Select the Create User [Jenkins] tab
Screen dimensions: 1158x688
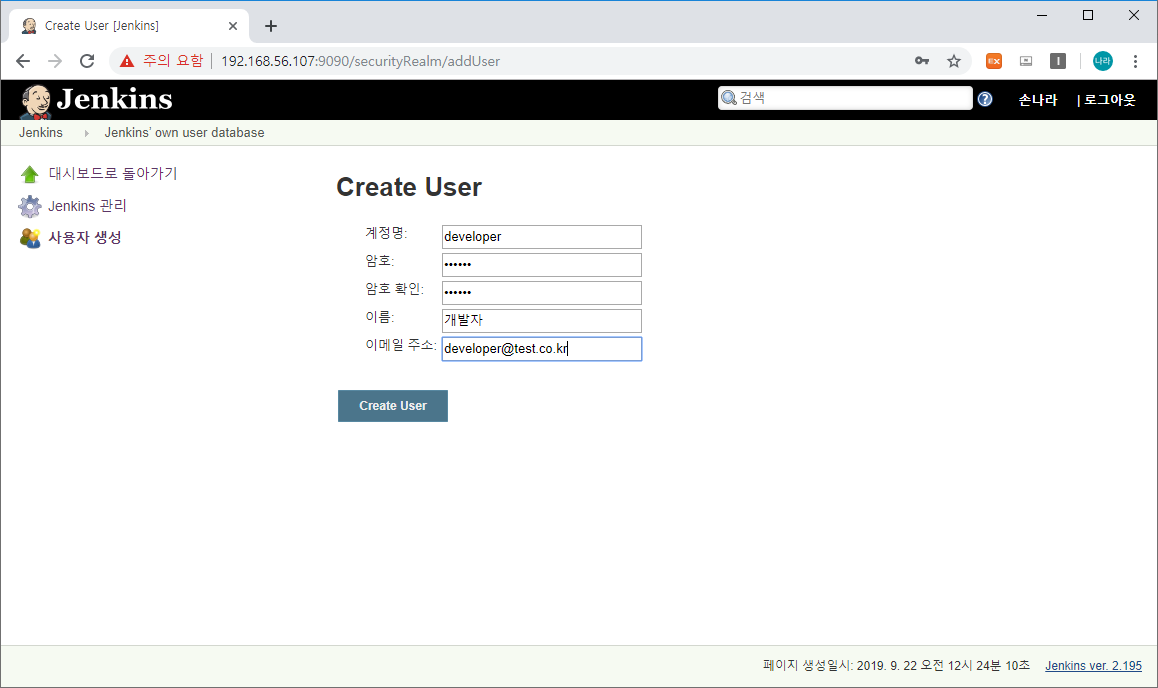click(x=129, y=26)
